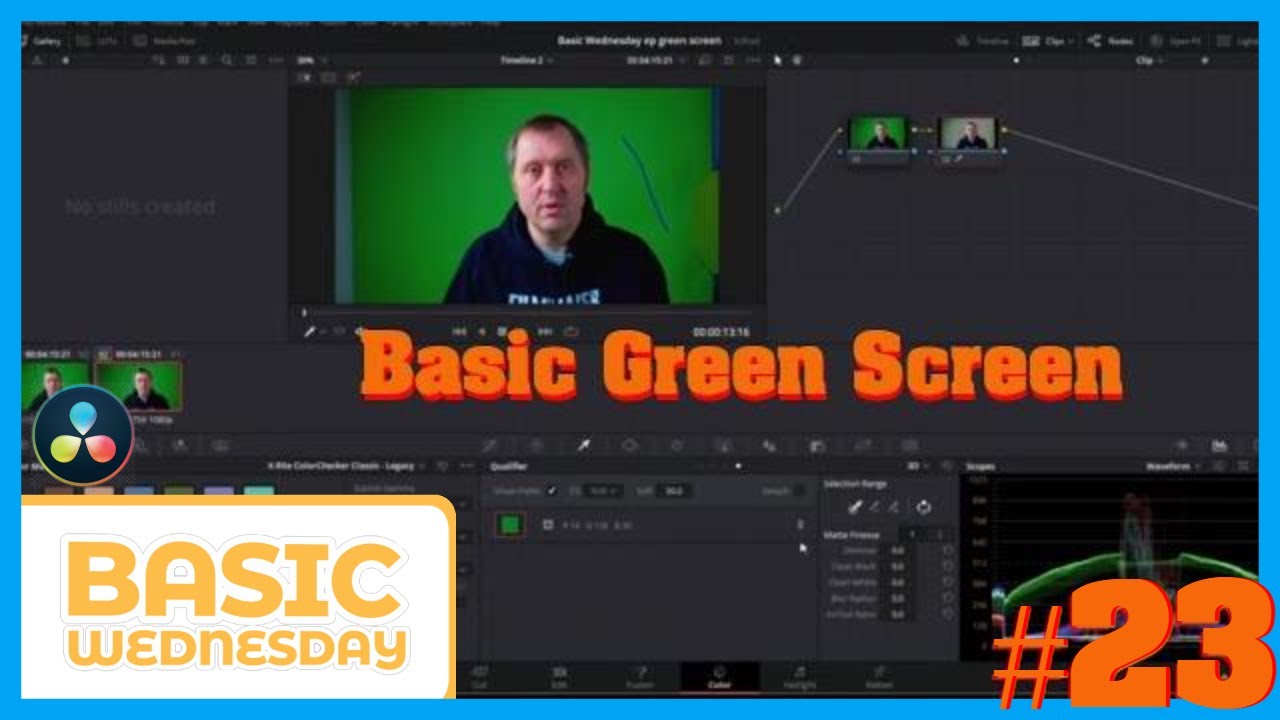Switch to the Edit page tab
The image size is (1280, 720).
[559, 677]
